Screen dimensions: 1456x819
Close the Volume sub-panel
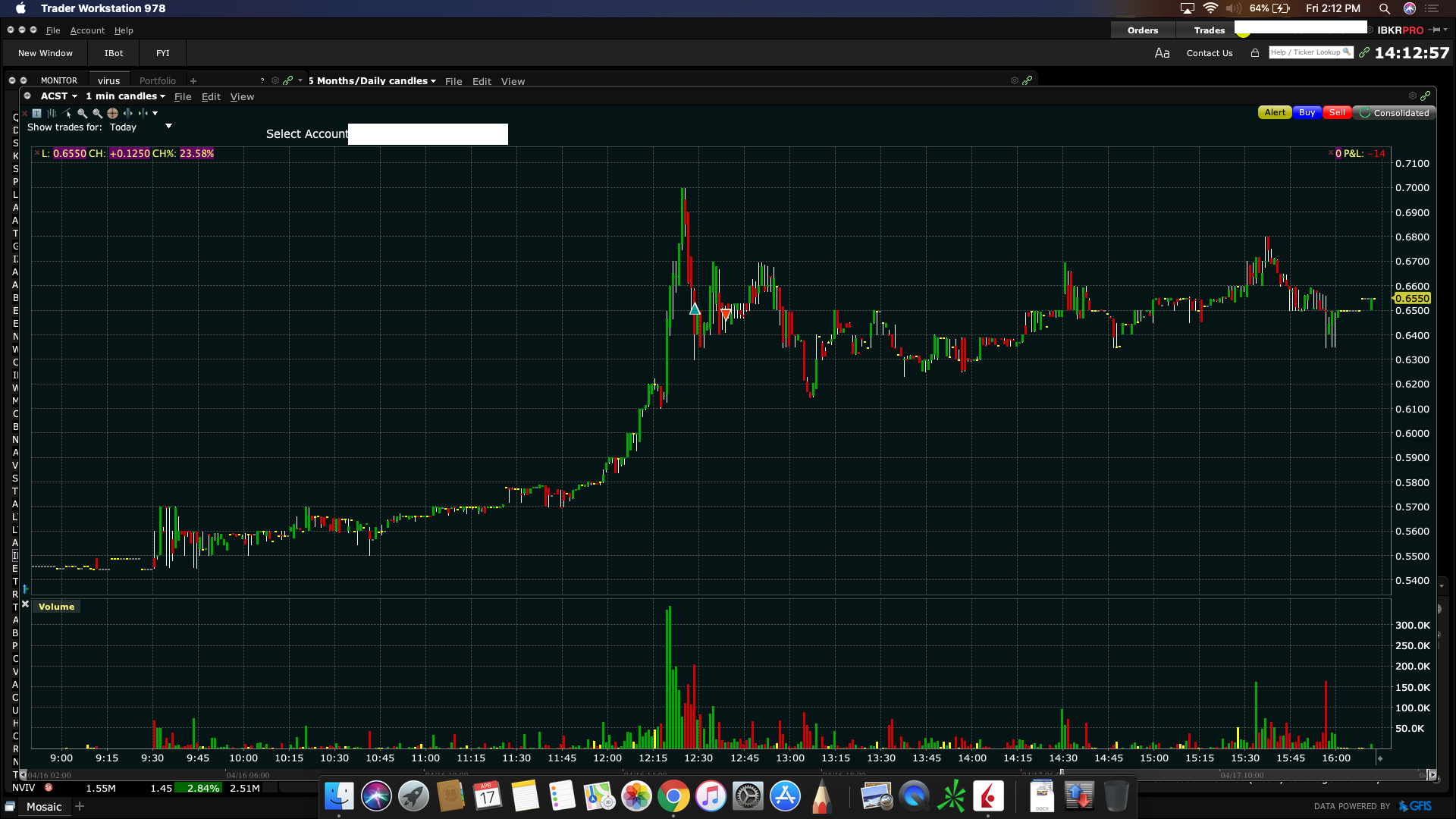point(25,604)
